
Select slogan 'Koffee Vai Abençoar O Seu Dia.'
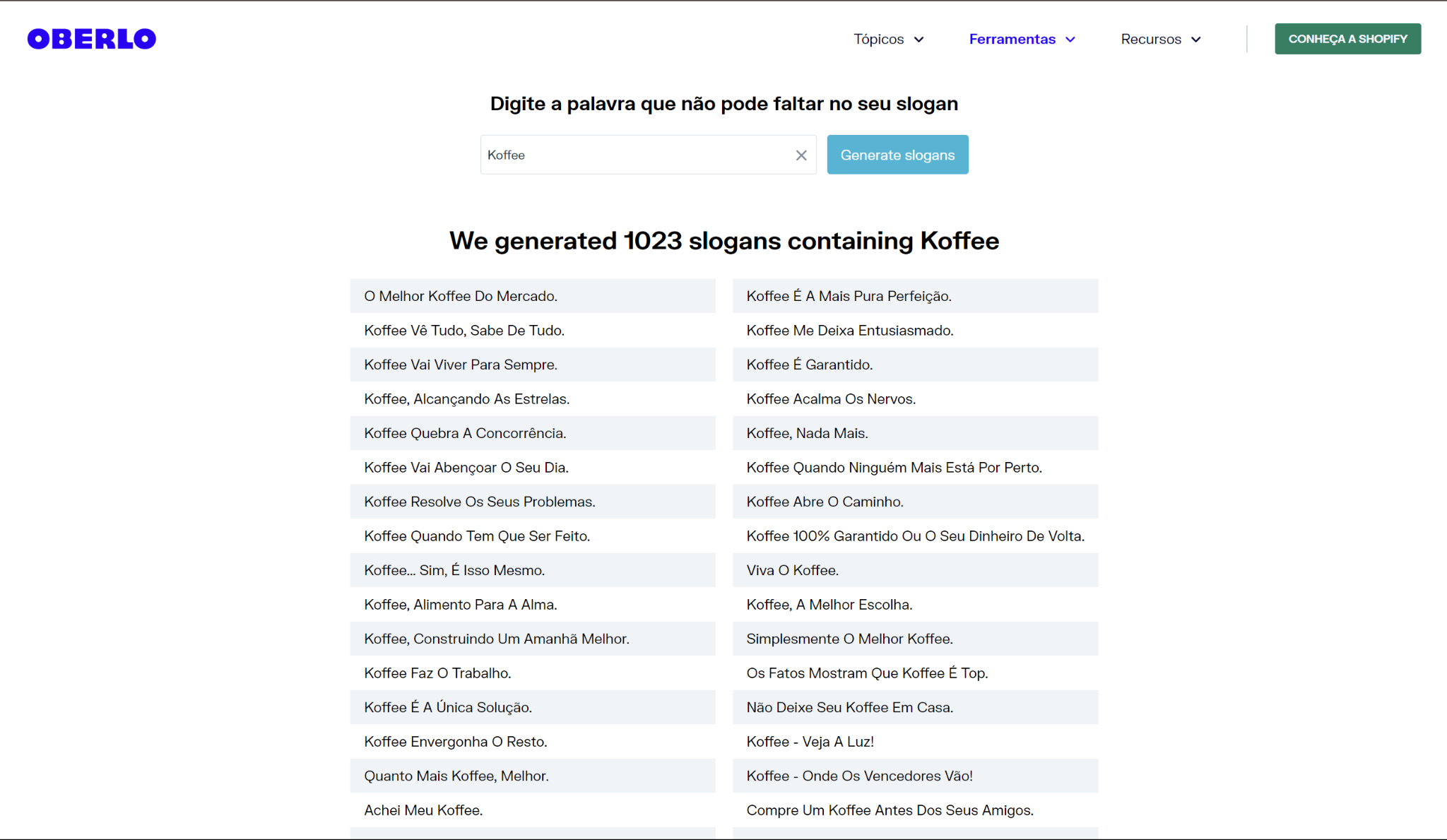[533, 468]
